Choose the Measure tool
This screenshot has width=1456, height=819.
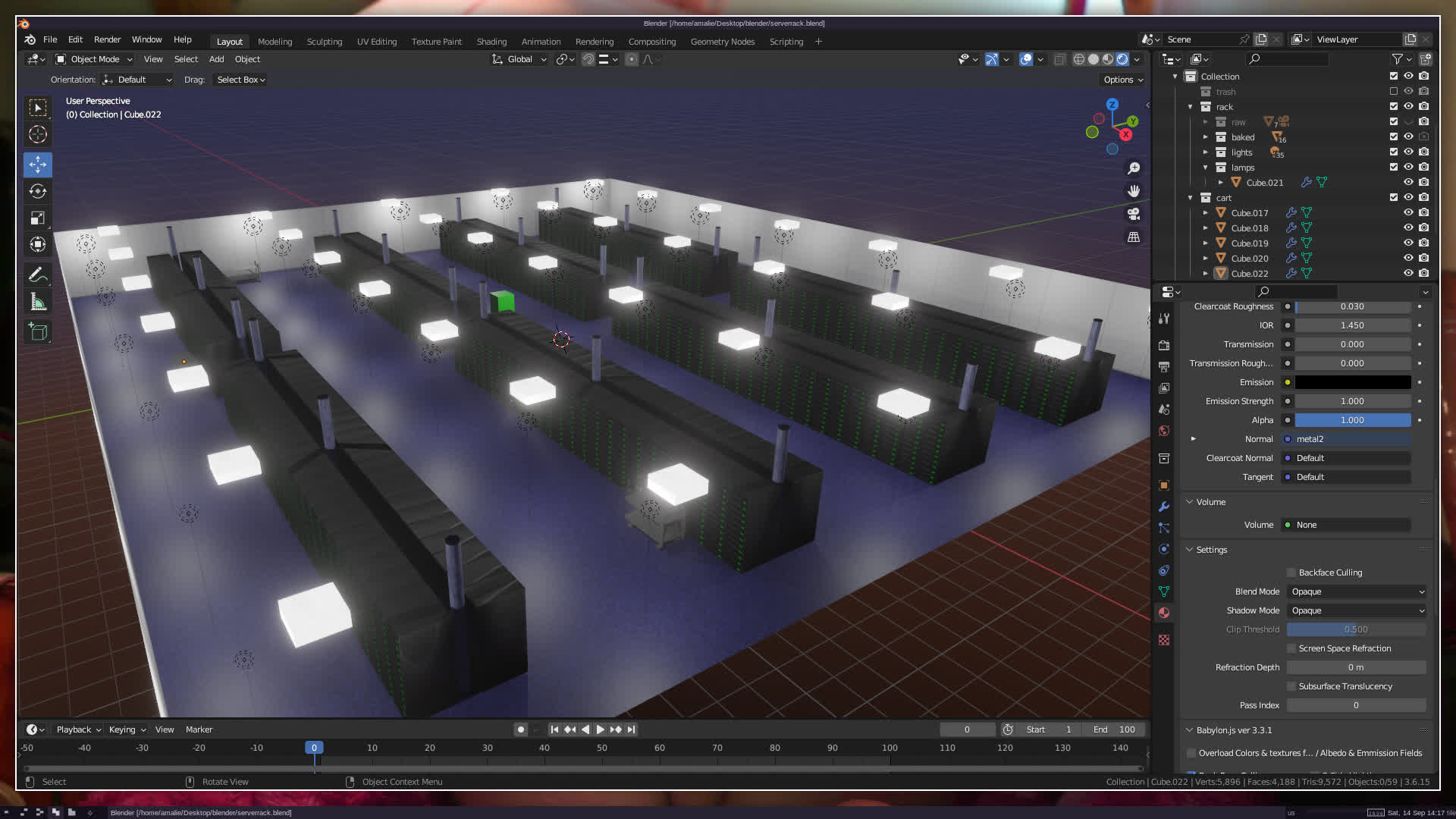[x=38, y=303]
